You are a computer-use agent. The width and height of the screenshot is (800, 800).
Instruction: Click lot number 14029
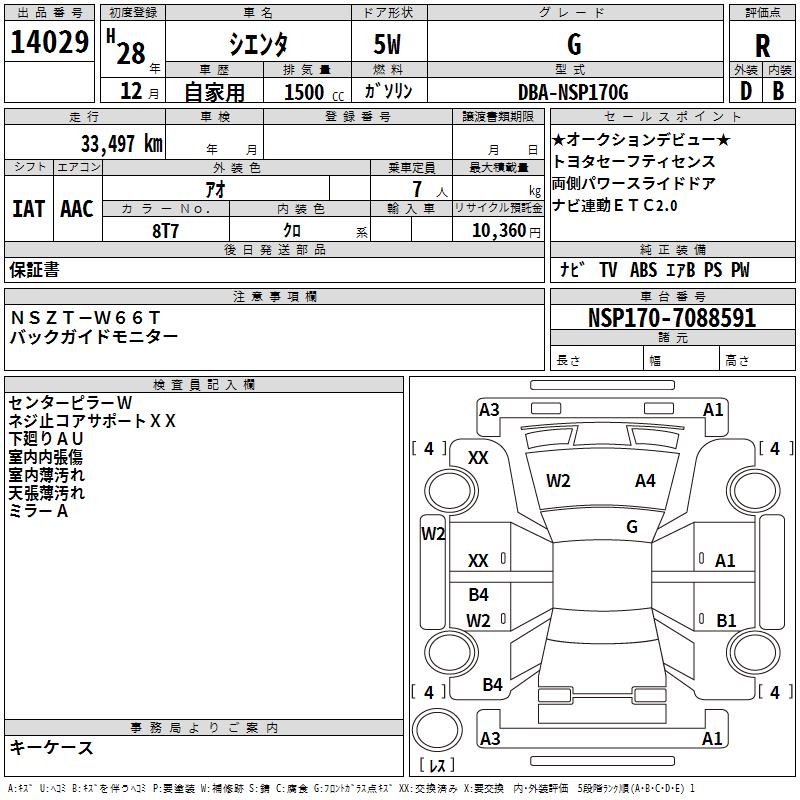(49, 42)
